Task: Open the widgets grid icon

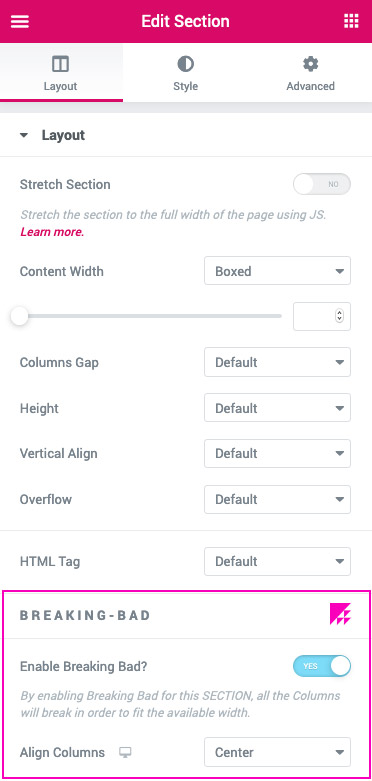Action: coord(351,21)
